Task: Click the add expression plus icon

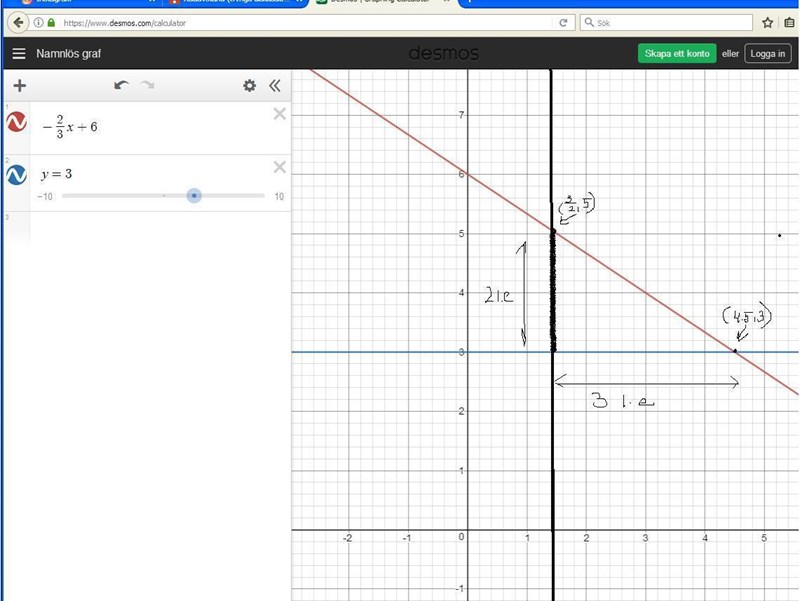Action: (x=19, y=86)
